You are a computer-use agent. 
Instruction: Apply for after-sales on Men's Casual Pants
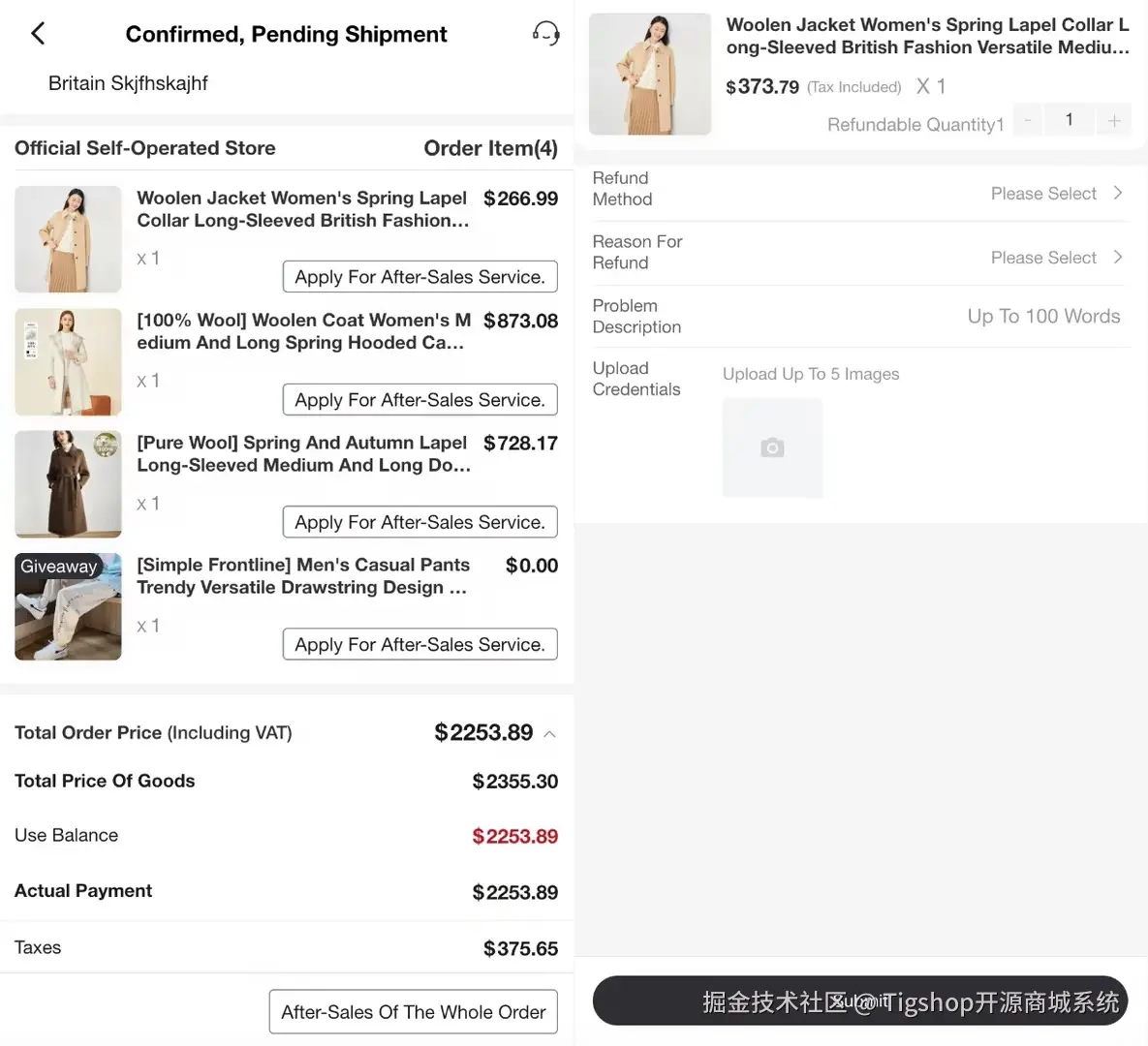(x=419, y=645)
